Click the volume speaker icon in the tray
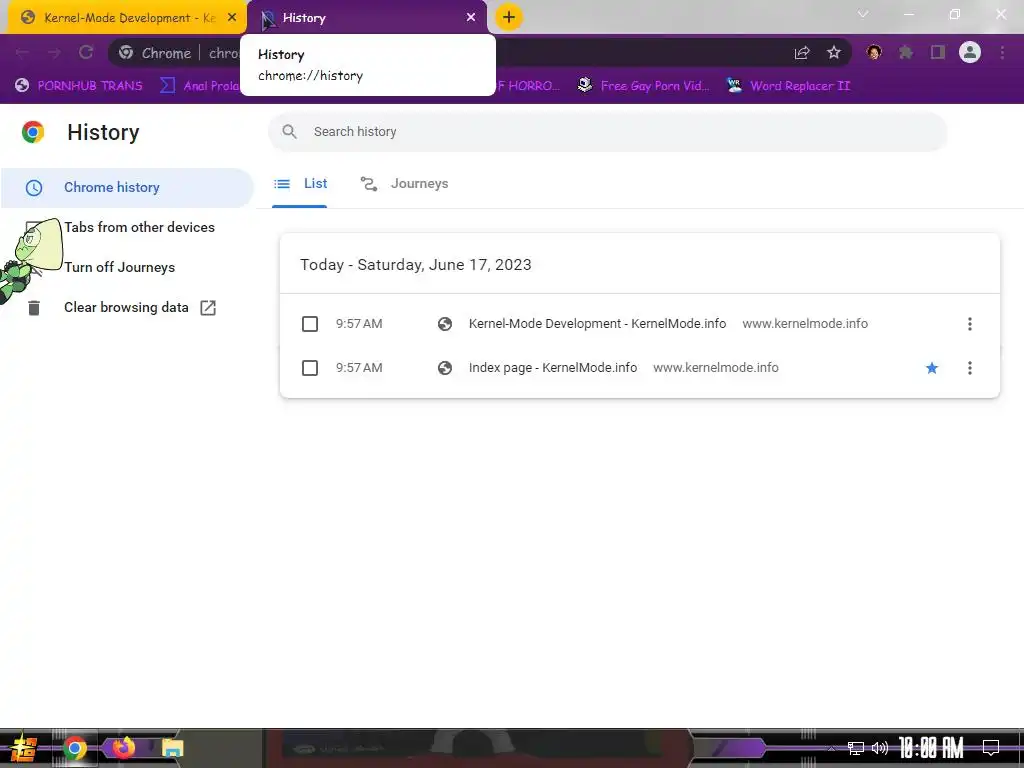The height and width of the screenshot is (768, 1024). click(x=880, y=748)
